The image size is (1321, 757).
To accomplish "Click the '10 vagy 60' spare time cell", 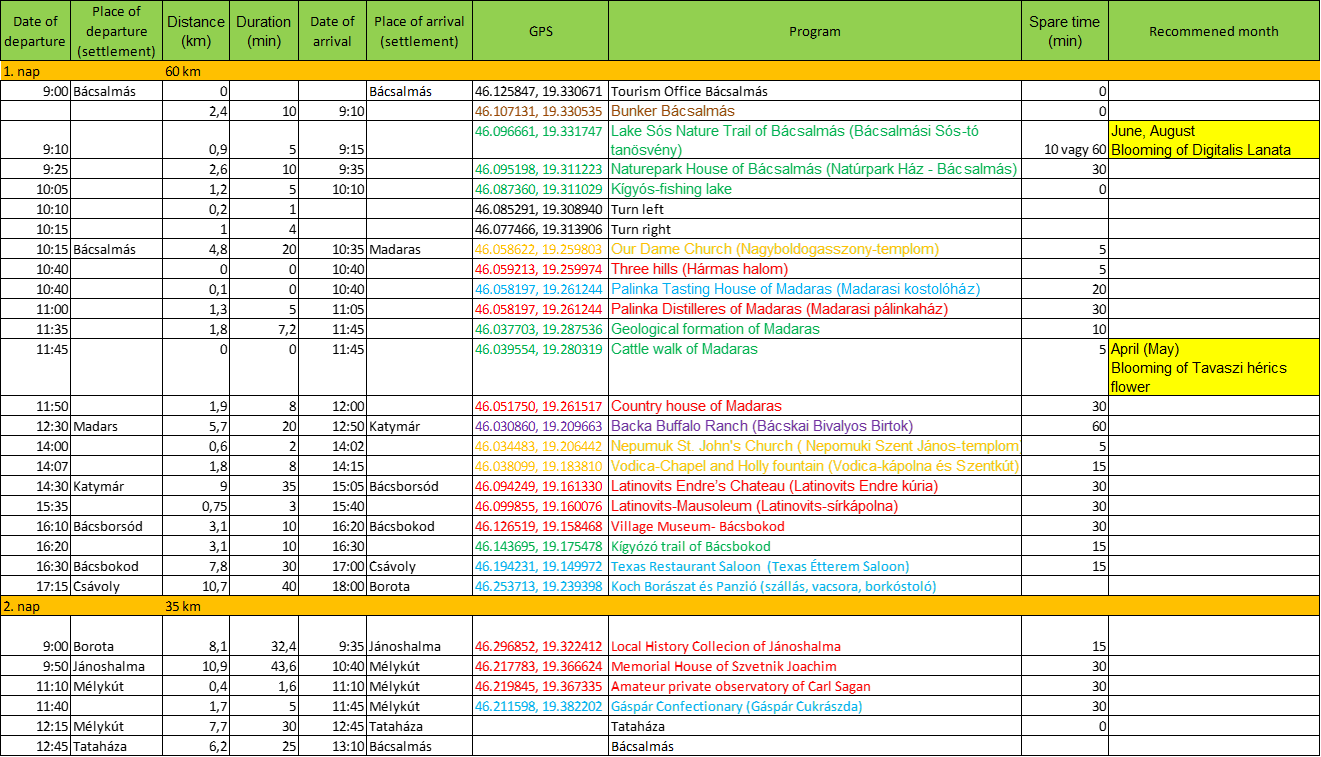I will (x=1073, y=150).
